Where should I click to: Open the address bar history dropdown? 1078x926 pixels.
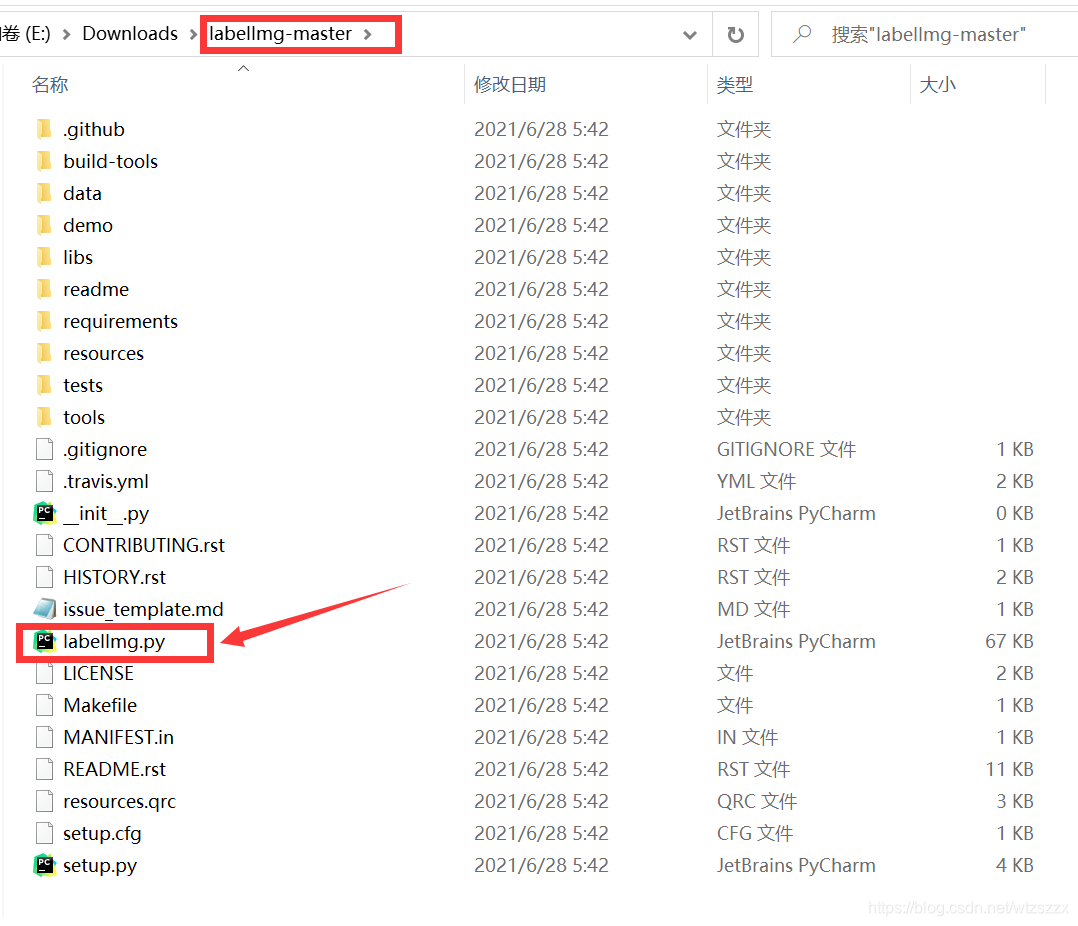pos(690,35)
